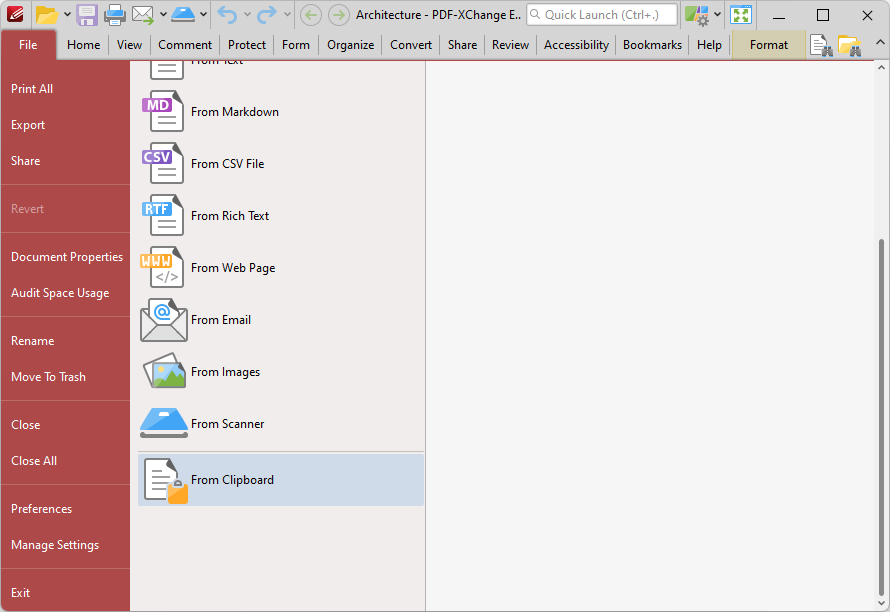Open the Comment ribbon tab
This screenshot has width=890, height=612.
[185, 45]
